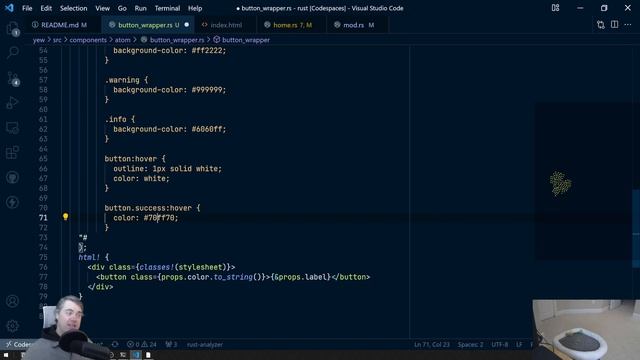Click 'button.success:hover' selector on line 70

point(148,208)
